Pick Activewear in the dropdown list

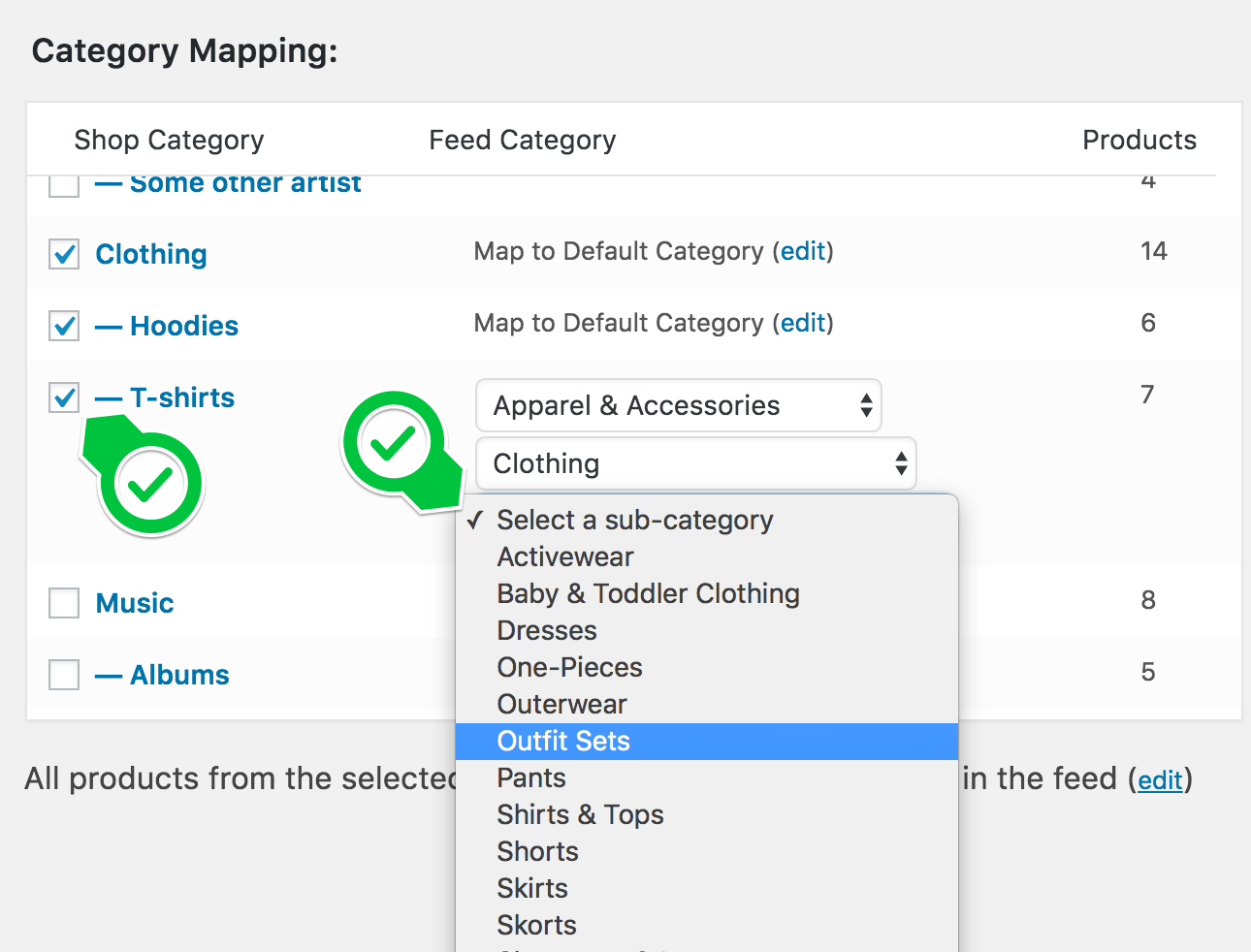tap(565, 557)
